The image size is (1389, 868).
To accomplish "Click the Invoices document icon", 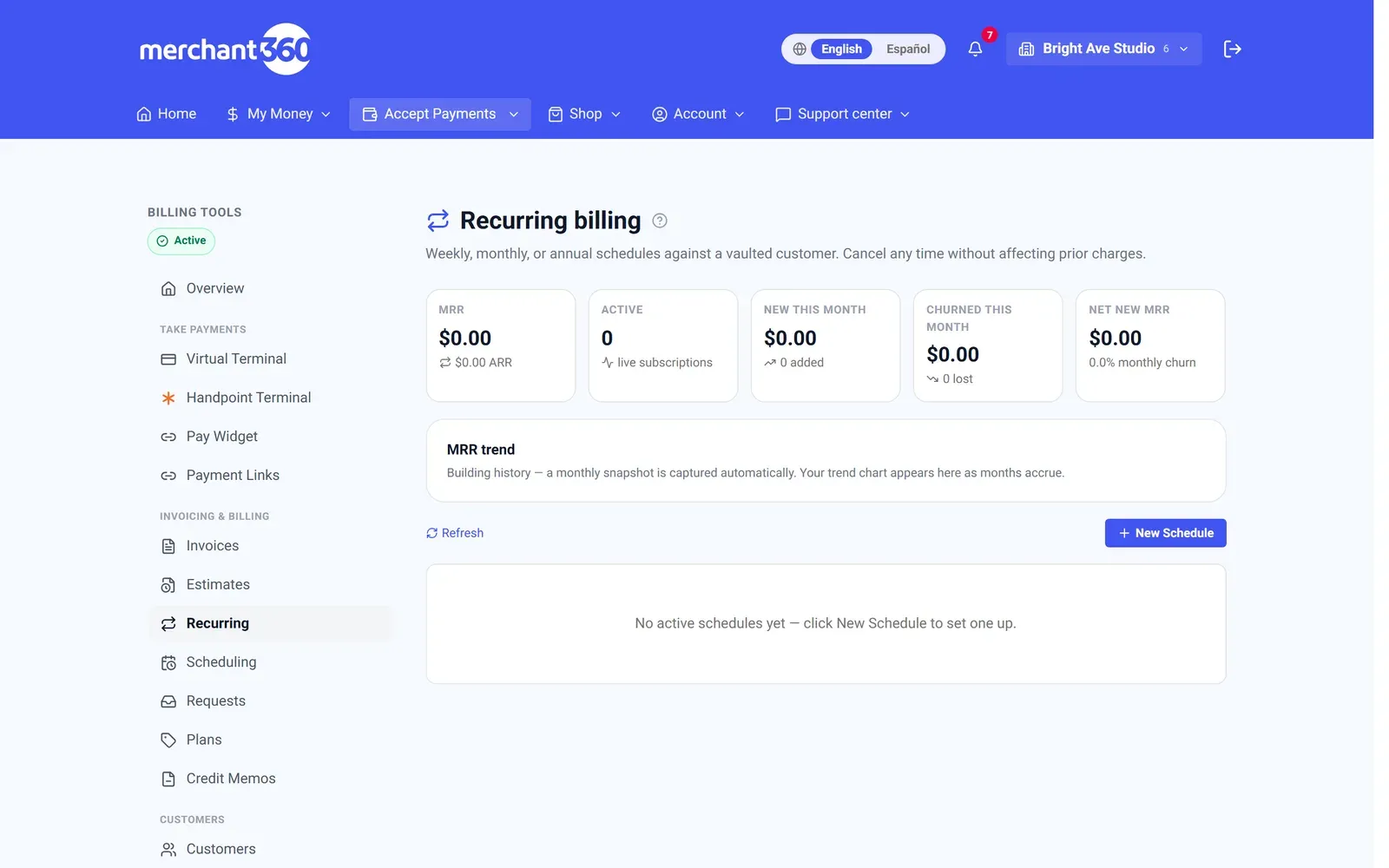I will point(168,546).
